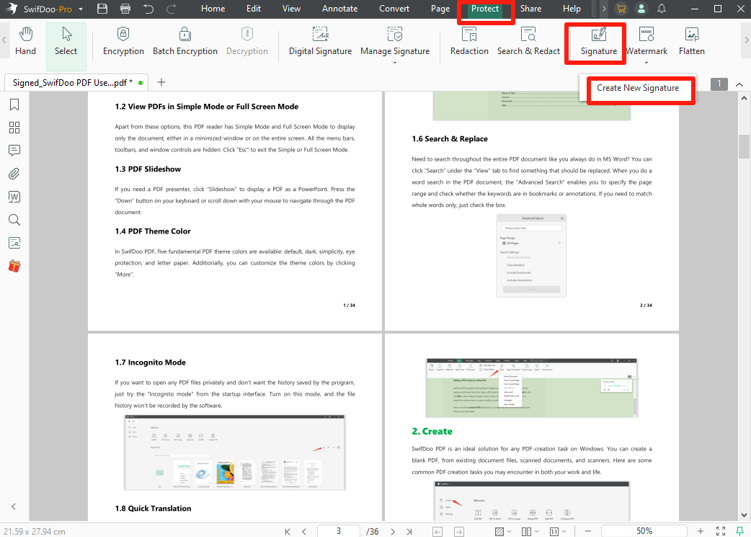Switch to the Protect tab
The image size is (751, 537).
[x=485, y=9]
